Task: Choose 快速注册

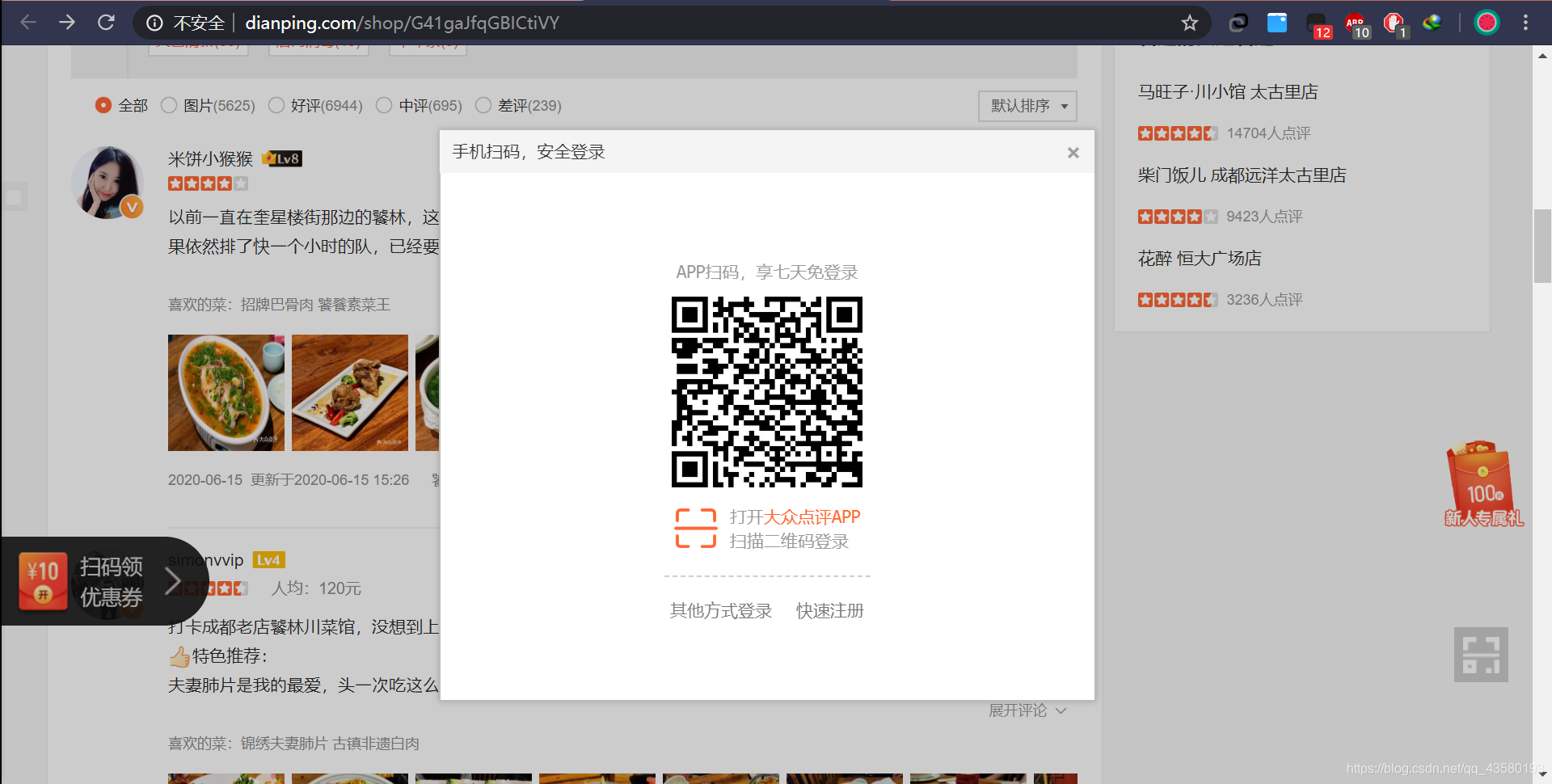Action: (830, 611)
